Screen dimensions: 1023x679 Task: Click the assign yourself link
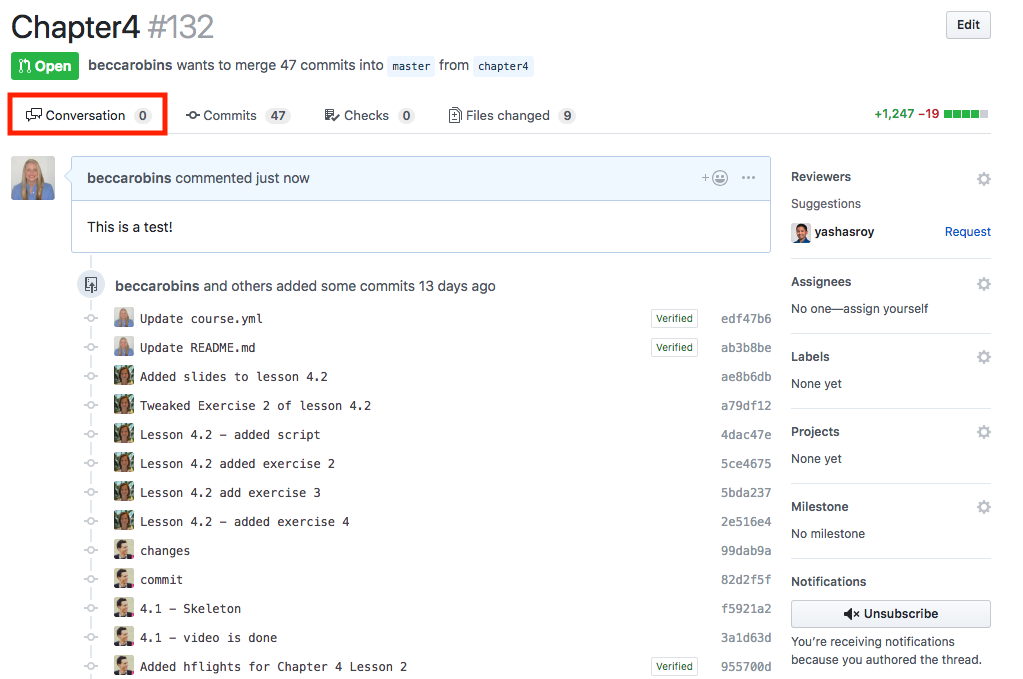(885, 309)
